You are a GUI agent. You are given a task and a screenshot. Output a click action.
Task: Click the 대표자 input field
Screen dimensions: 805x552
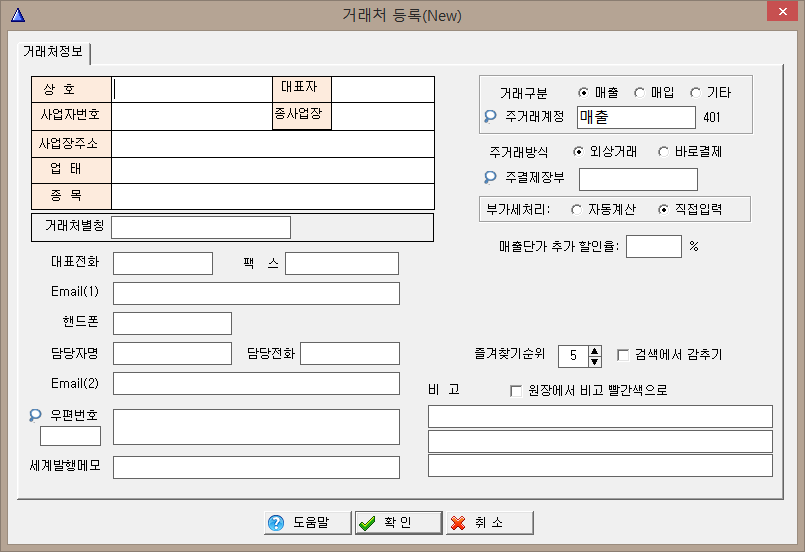[x=382, y=90]
